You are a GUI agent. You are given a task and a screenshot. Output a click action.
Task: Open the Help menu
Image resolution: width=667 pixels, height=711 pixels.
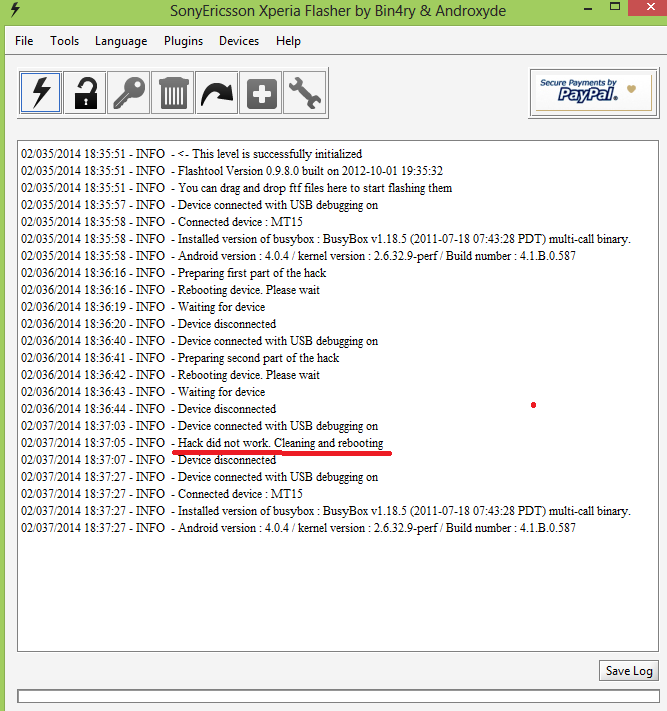tap(288, 41)
